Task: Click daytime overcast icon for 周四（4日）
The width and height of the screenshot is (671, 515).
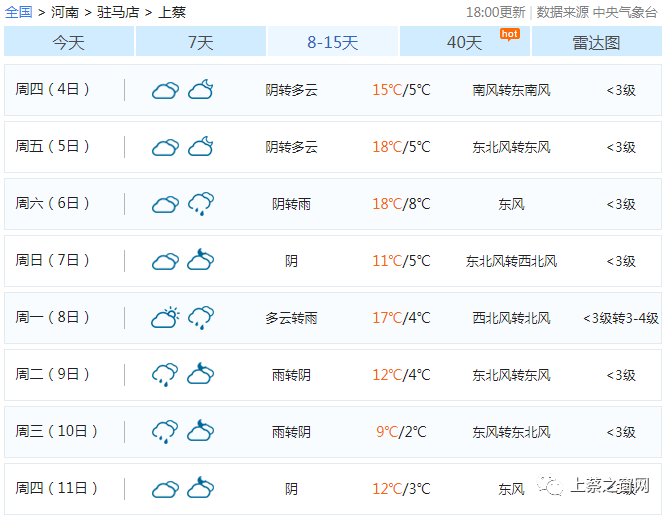Action: click(x=165, y=90)
